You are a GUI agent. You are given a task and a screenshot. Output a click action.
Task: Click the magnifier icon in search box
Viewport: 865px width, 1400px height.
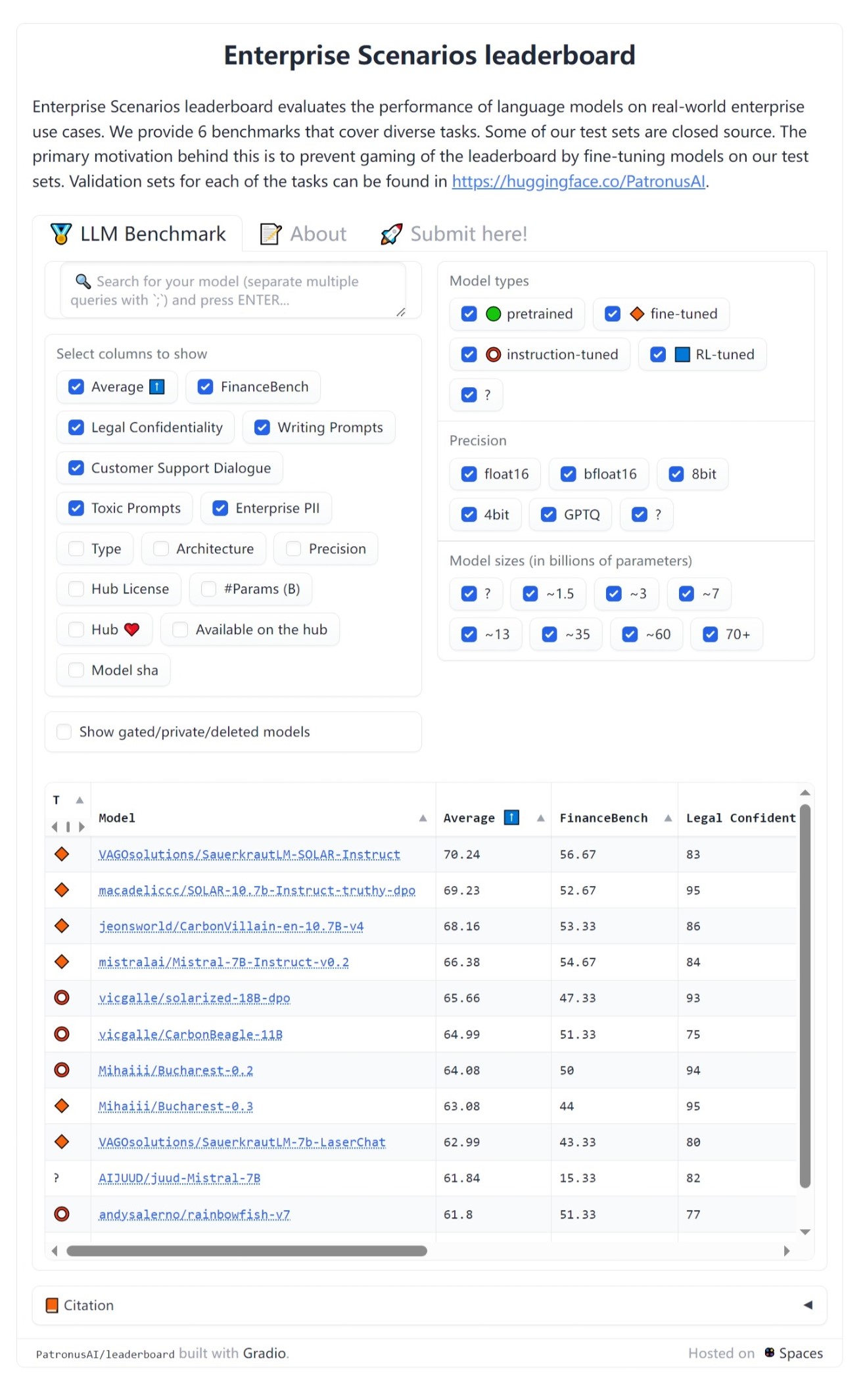point(83,281)
